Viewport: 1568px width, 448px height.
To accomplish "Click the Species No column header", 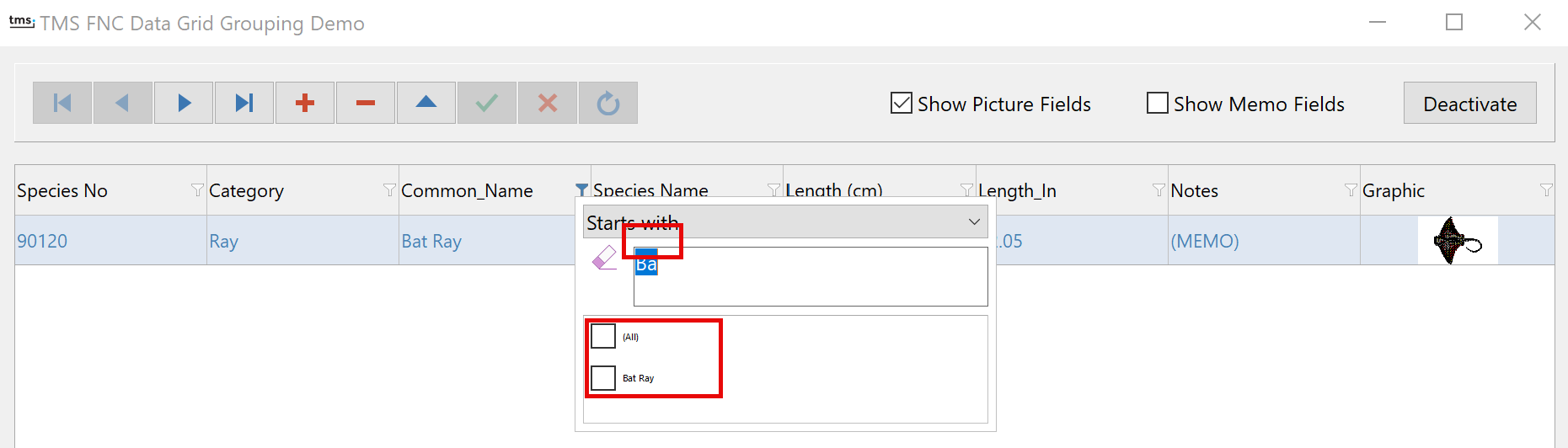I will click(62, 190).
